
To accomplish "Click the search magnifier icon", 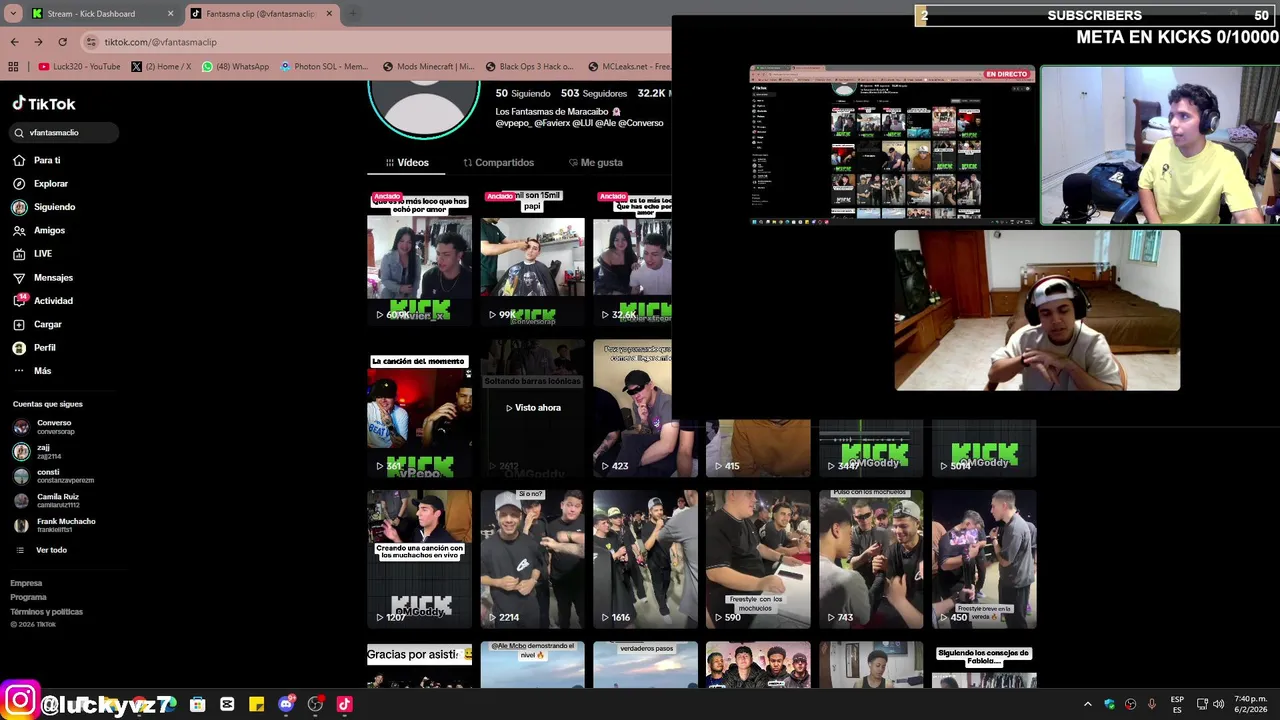I will pos(19,132).
